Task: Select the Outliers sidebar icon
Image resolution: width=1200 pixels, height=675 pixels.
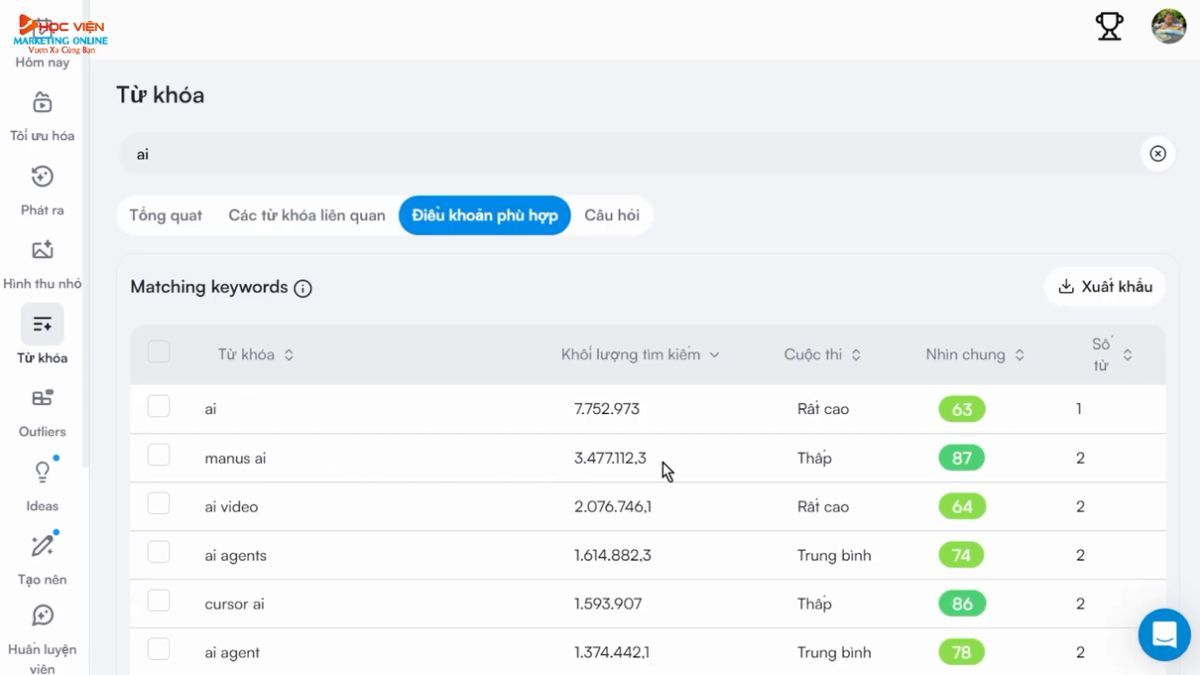Action: point(42,398)
